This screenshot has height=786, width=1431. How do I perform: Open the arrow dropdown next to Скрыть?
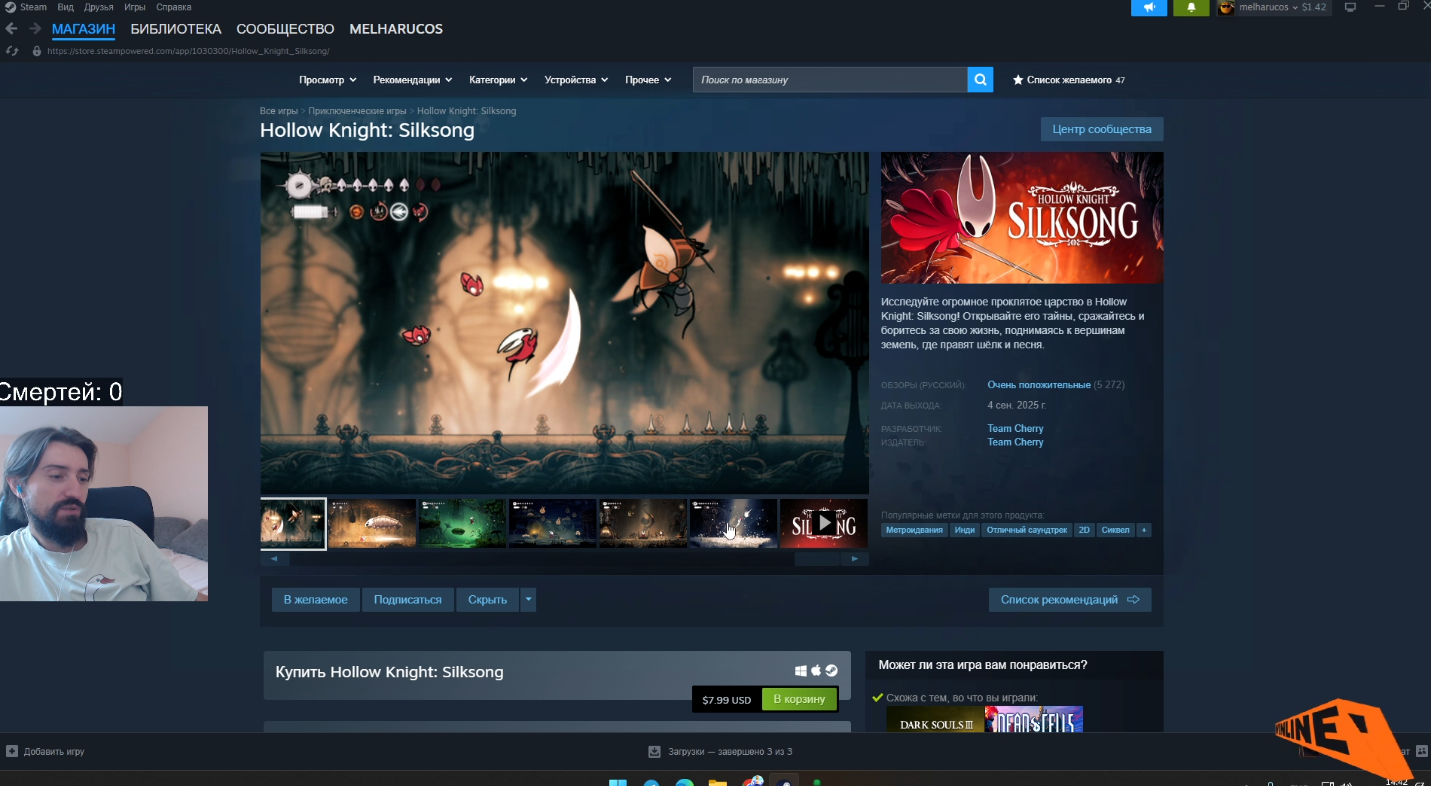pyautogui.click(x=528, y=600)
